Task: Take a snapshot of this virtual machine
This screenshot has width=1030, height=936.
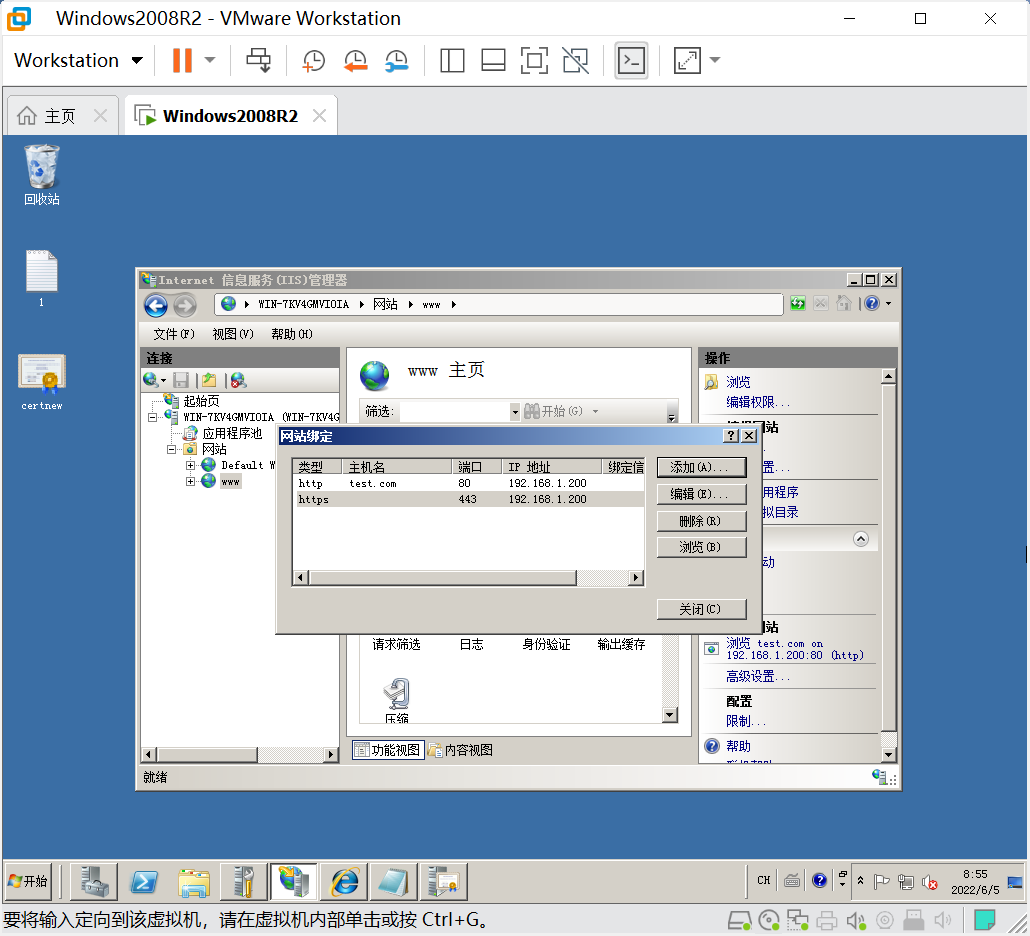Action: 313,60
